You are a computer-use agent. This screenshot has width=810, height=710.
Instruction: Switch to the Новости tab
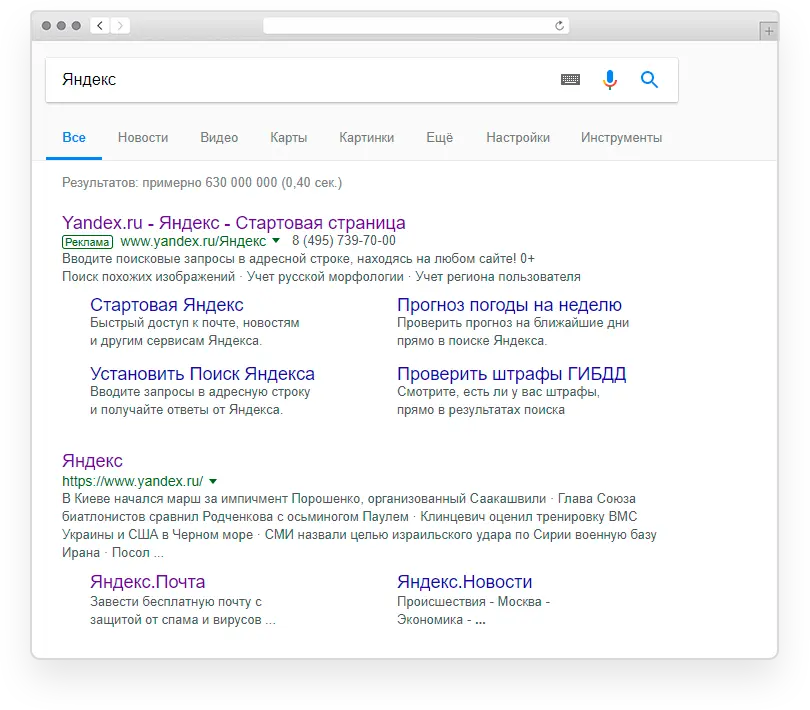point(143,137)
